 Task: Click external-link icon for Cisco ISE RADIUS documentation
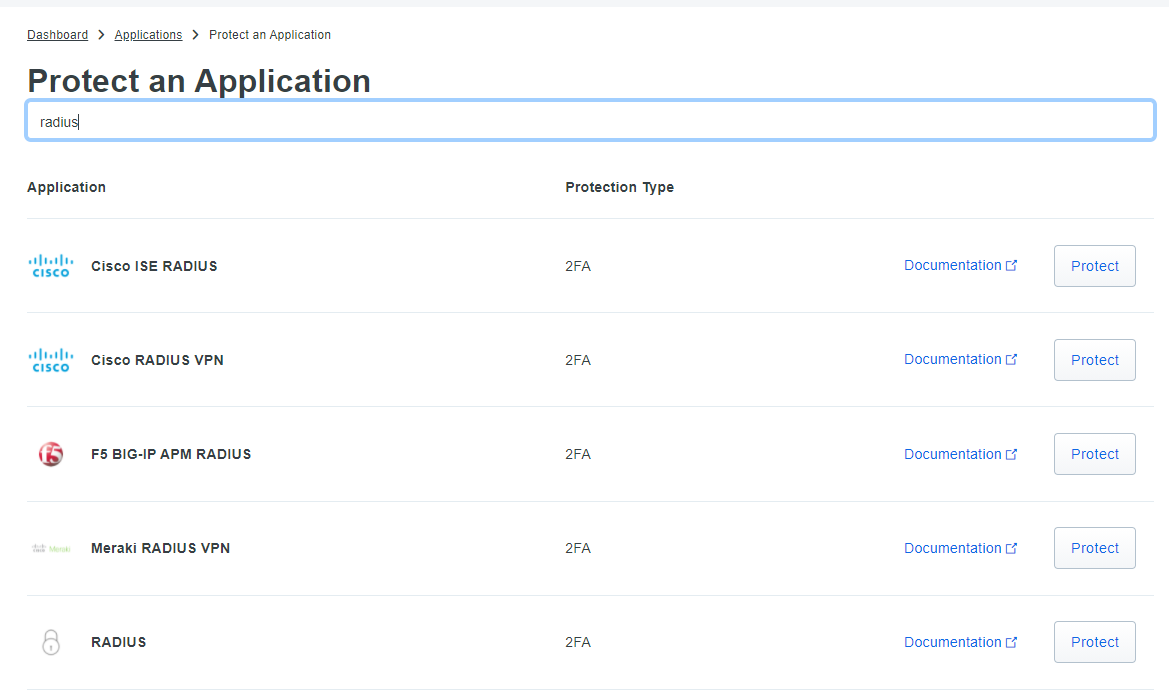1011,265
